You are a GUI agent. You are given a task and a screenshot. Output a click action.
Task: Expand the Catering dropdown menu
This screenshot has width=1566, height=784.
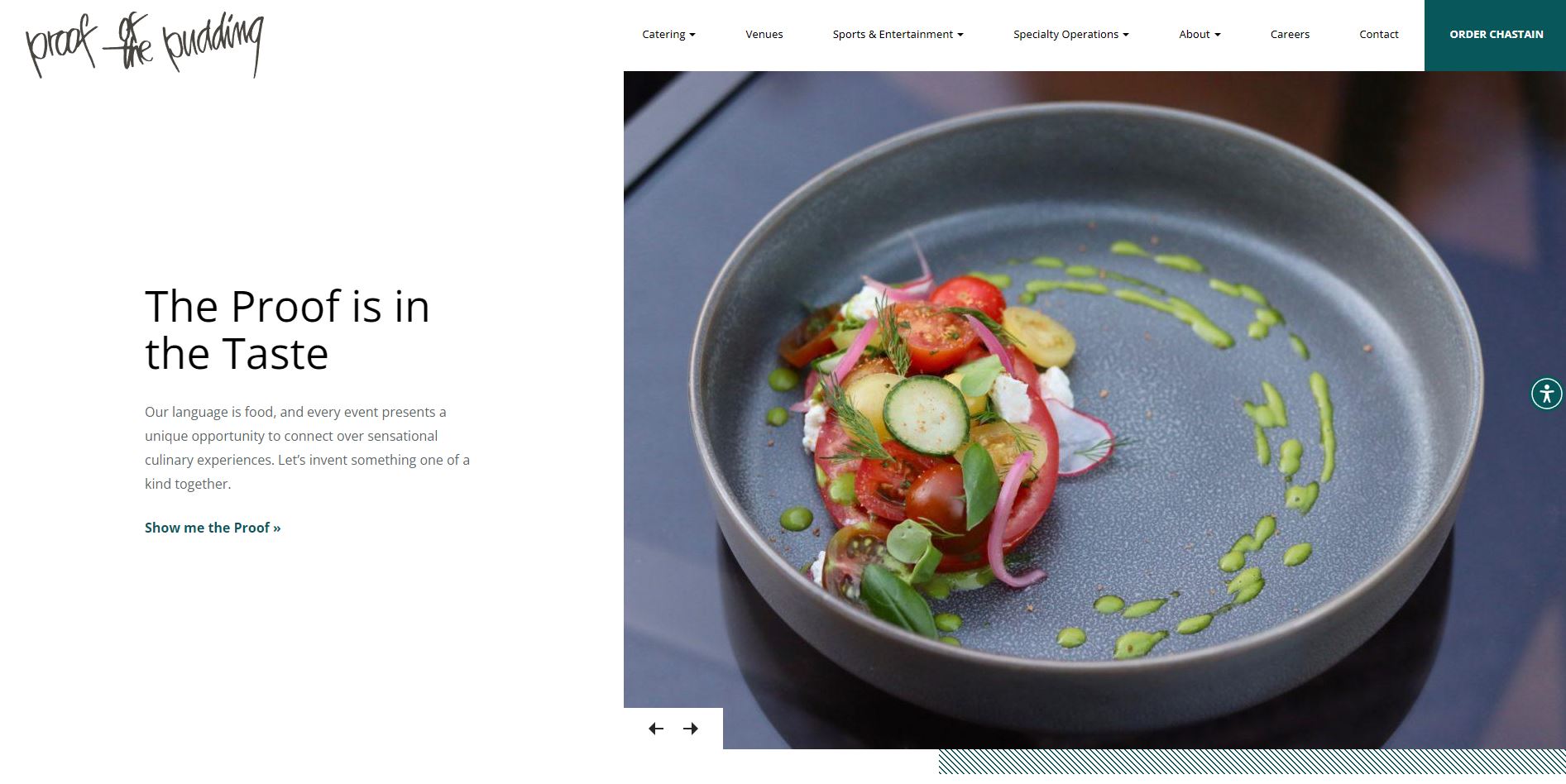(668, 35)
